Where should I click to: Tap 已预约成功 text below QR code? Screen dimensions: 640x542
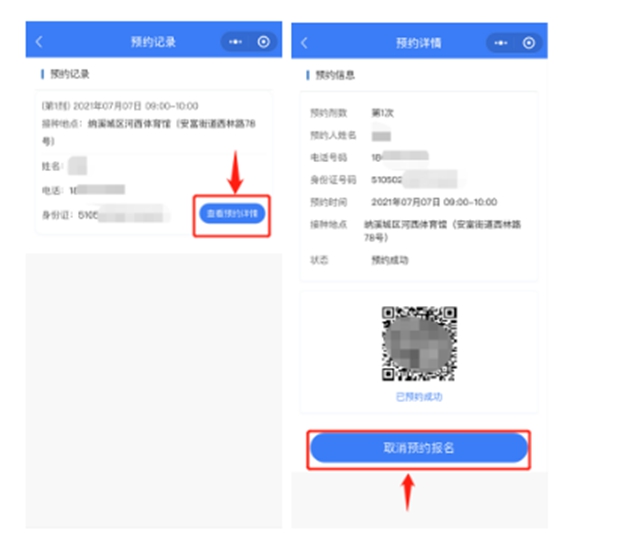coord(419,397)
